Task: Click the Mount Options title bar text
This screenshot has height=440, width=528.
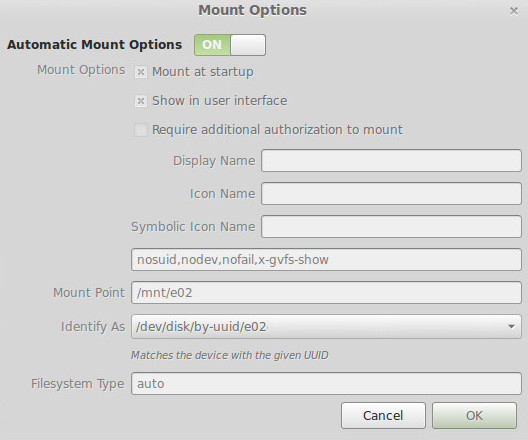Action: tap(253, 10)
